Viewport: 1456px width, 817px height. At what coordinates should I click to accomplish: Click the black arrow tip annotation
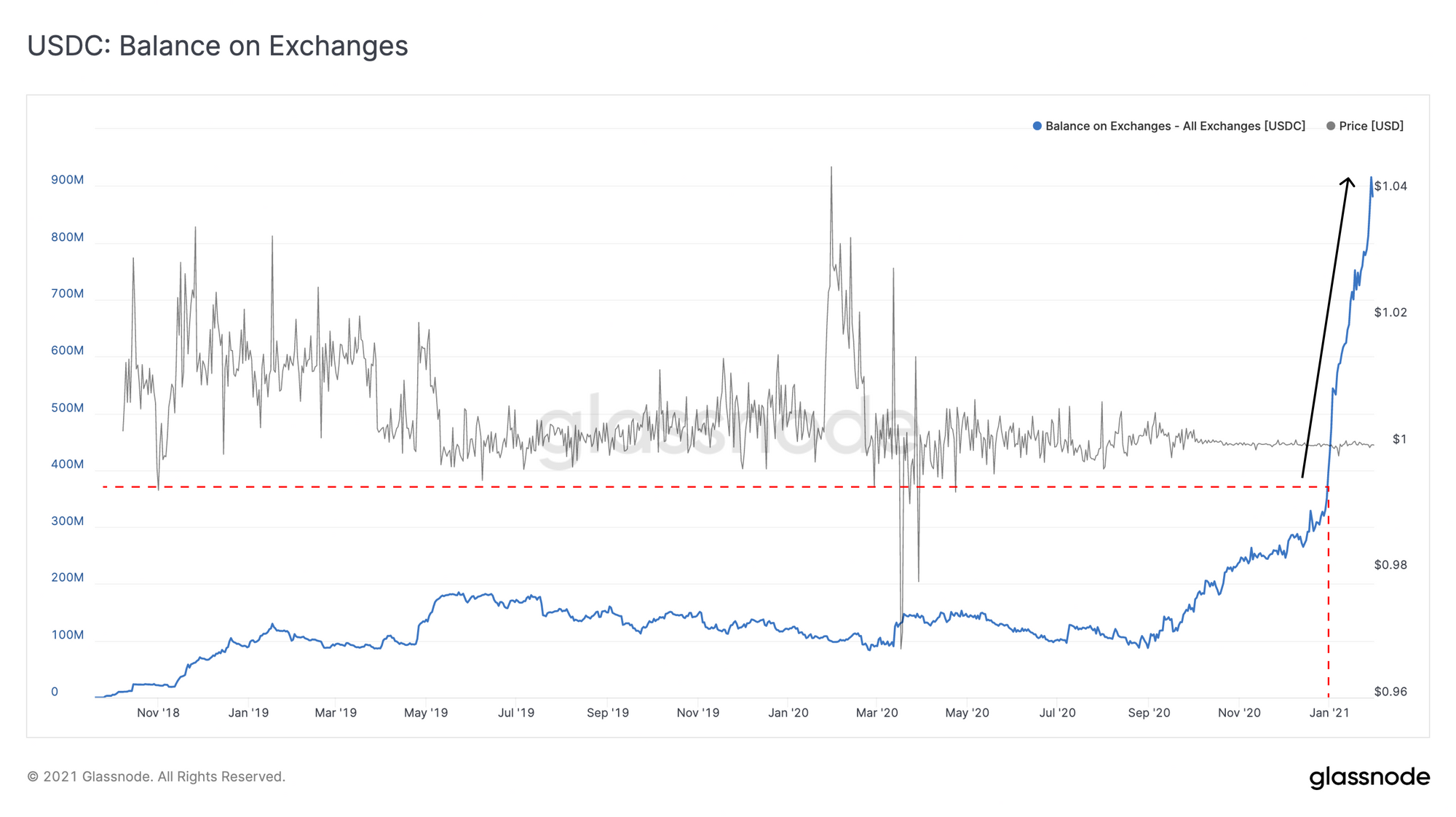point(1348,180)
